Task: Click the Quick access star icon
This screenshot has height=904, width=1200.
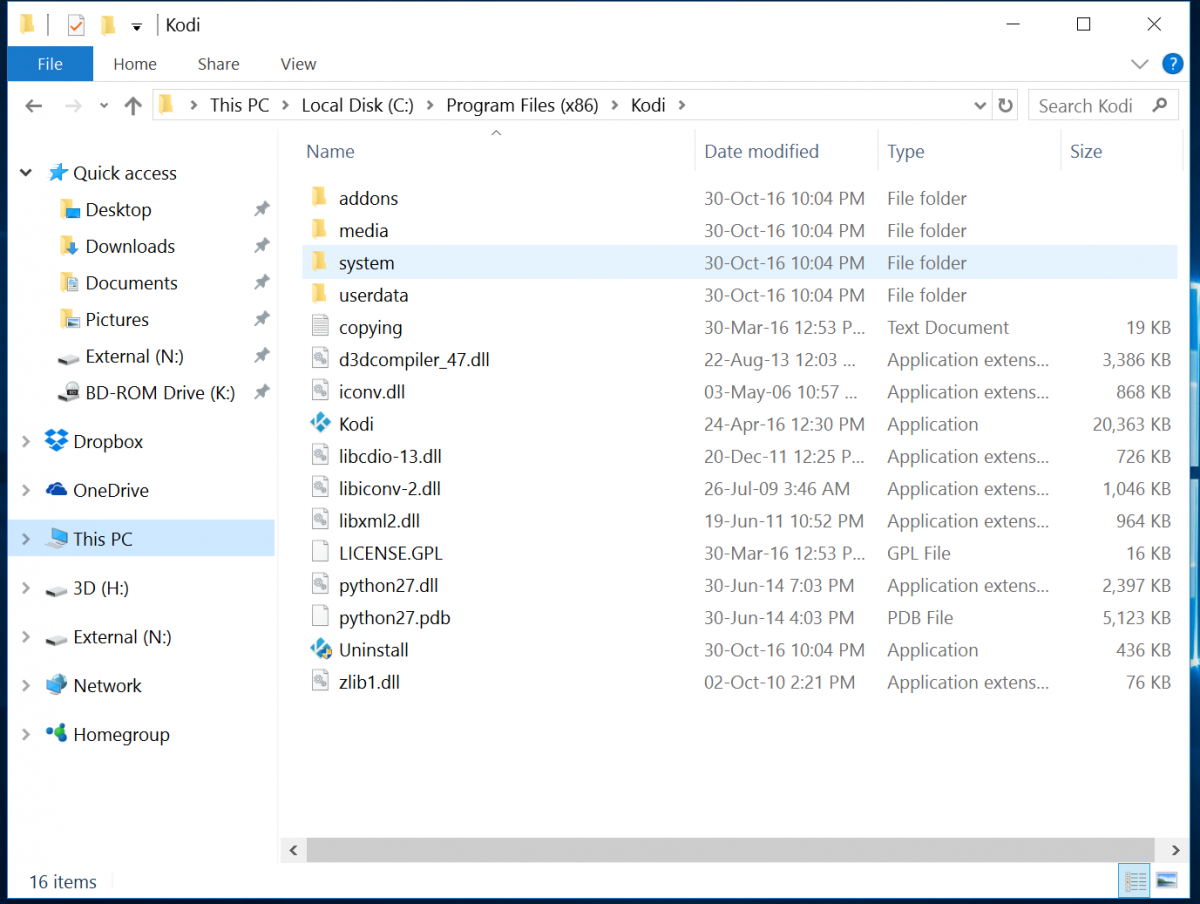Action: tap(57, 173)
